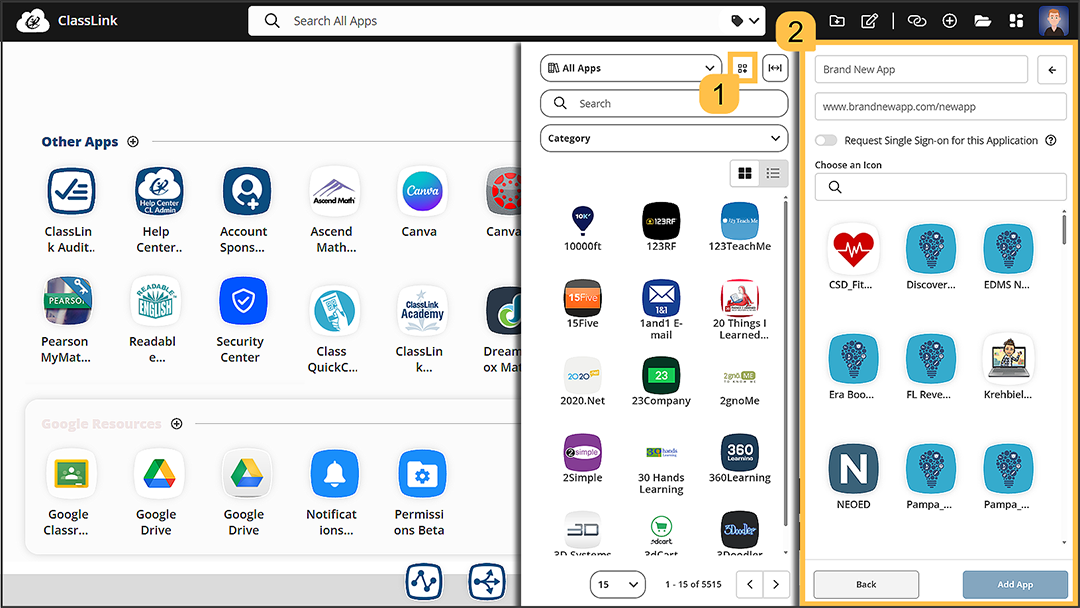Click the app URL field
This screenshot has height=608, width=1080.
(x=940, y=107)
